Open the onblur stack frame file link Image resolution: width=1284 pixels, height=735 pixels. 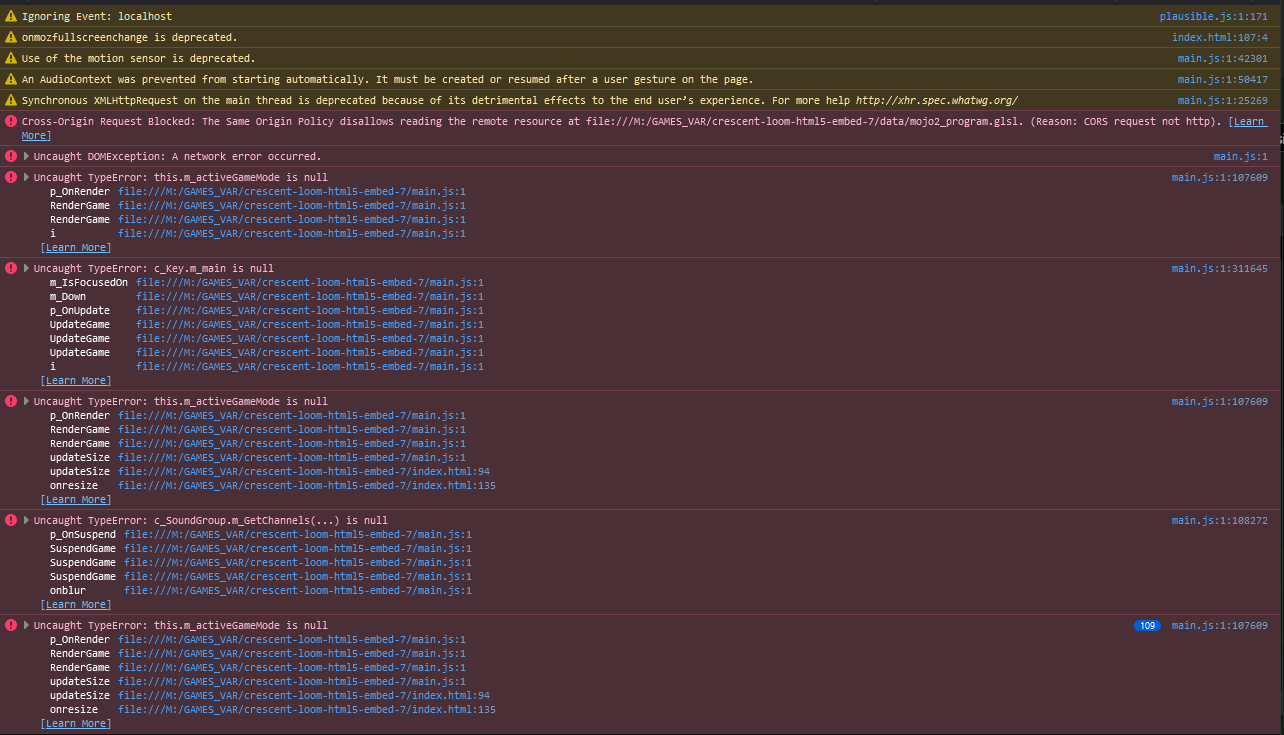point(297,591)
